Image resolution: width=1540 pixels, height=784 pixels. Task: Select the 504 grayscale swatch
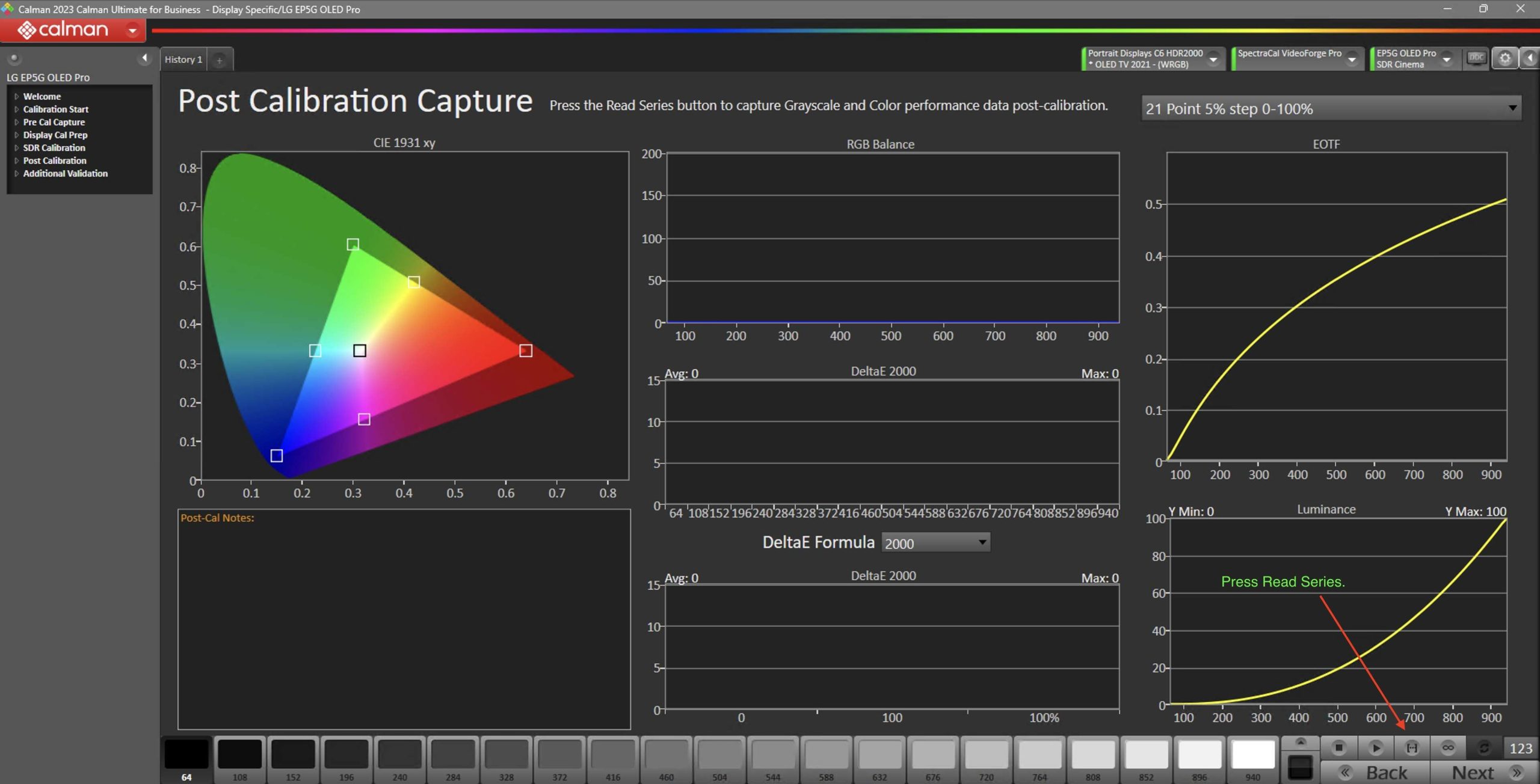719,759
